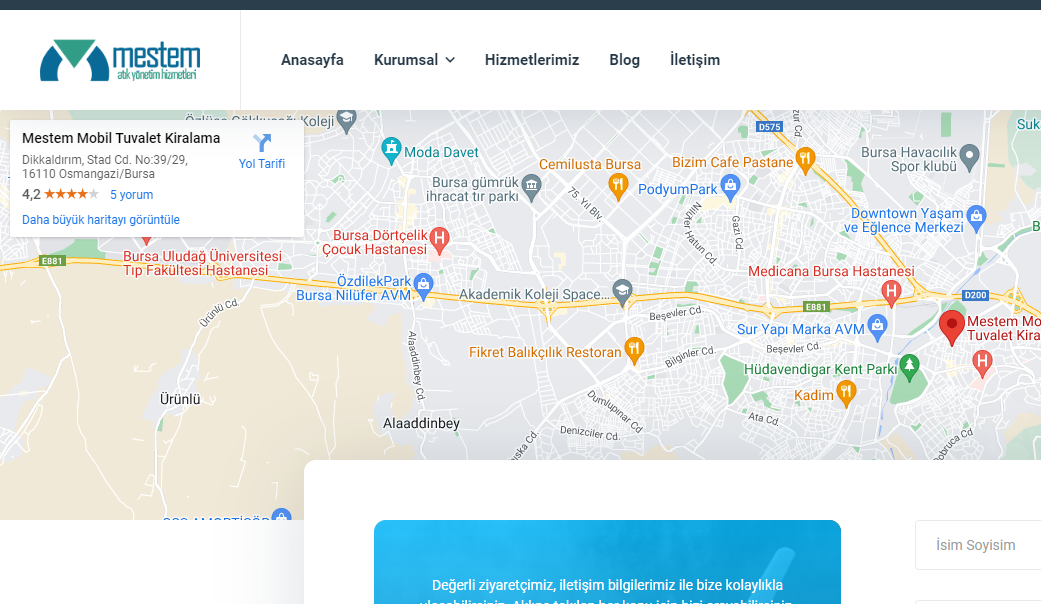Click Mestem Mobil Tuvalet Kiralama card title
The image size is (1041, 604).
(121, 138)
